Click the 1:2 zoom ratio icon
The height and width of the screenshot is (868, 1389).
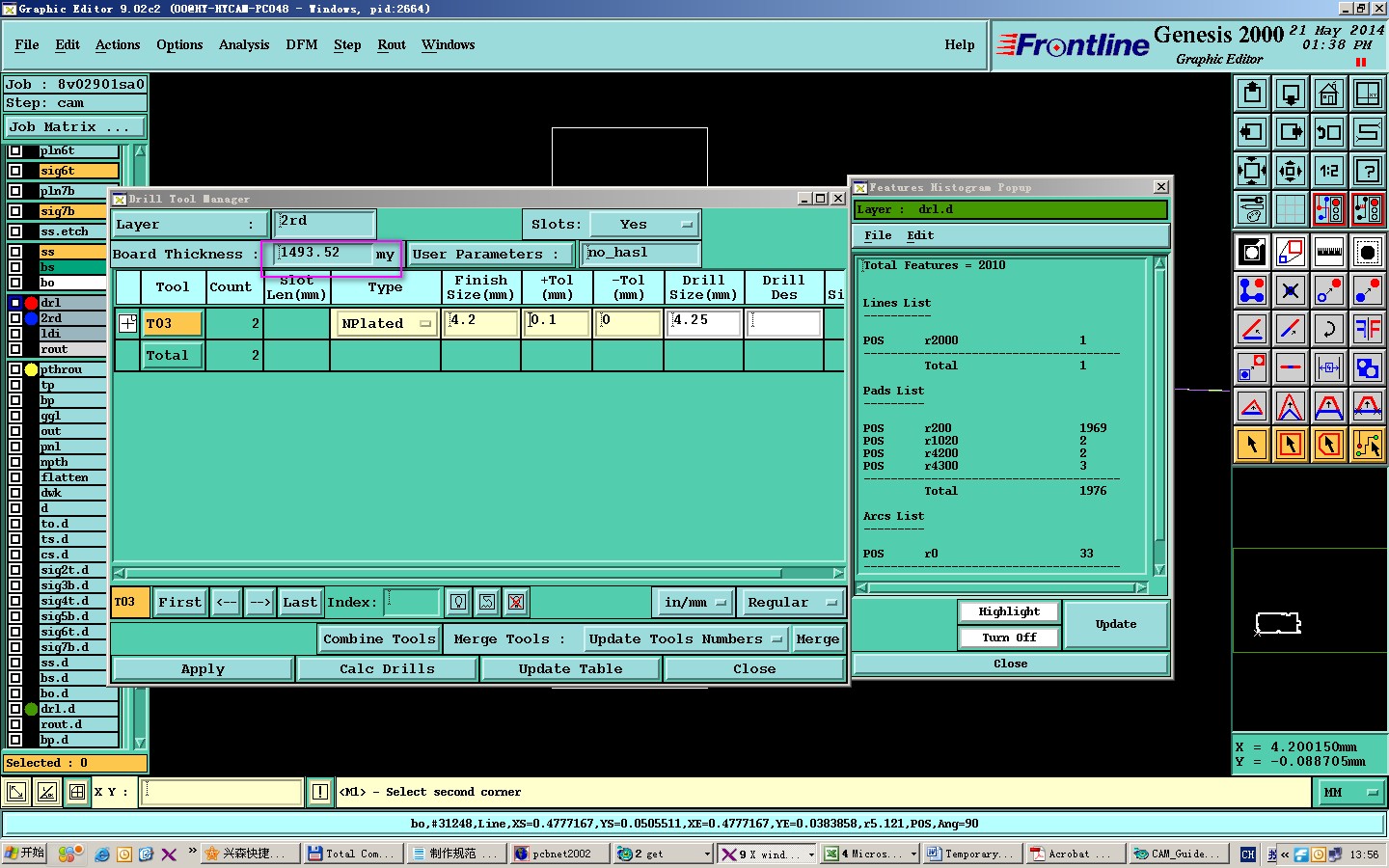pyautogui.click(x=1329, y=171)
